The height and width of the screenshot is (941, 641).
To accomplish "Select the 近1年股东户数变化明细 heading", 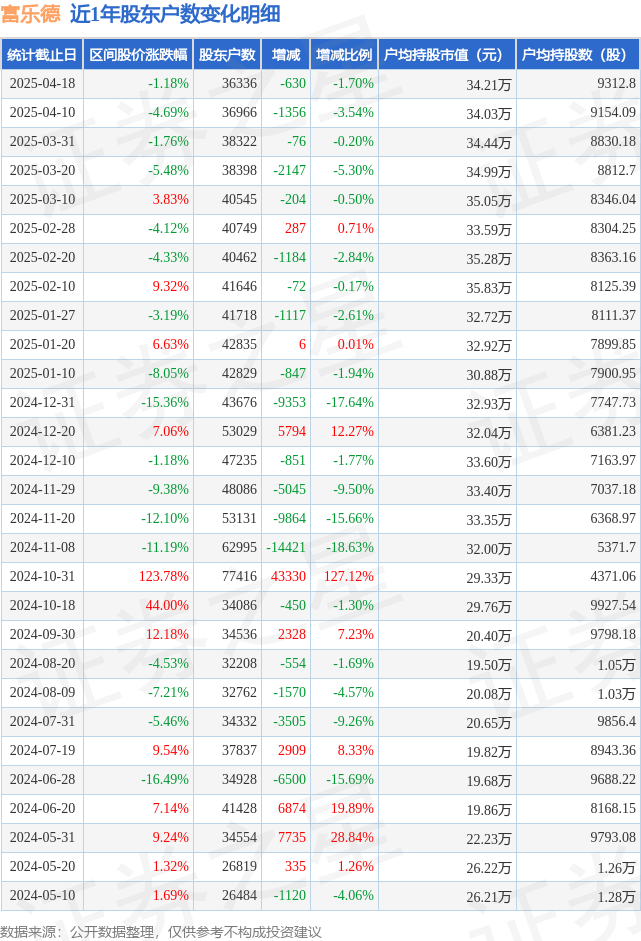I will pos(175,14).
